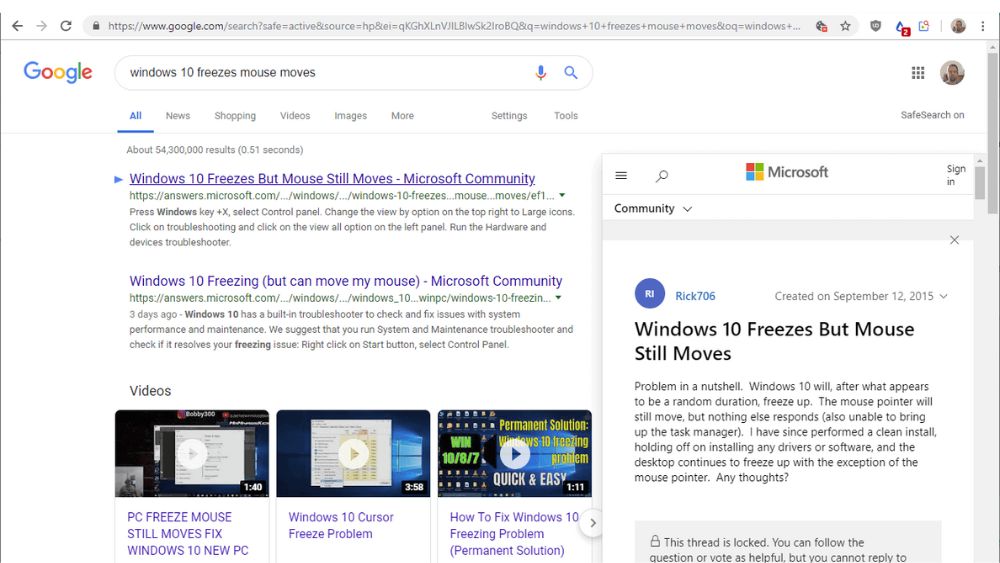Click the blue arrow marker beside first result
Viewport: 1000px width, 563px height.
pos(118,179)
